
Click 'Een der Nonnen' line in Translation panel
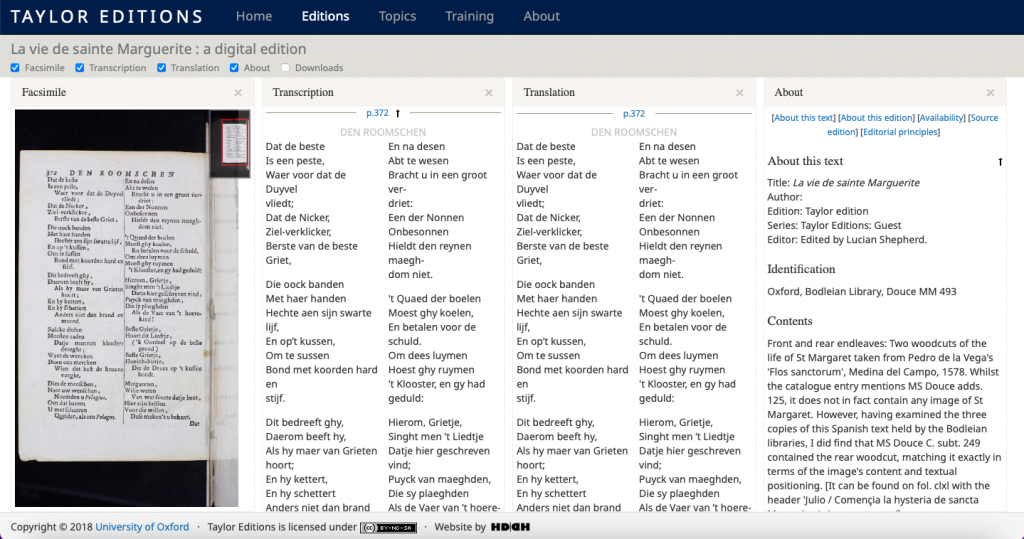[677, 218]
